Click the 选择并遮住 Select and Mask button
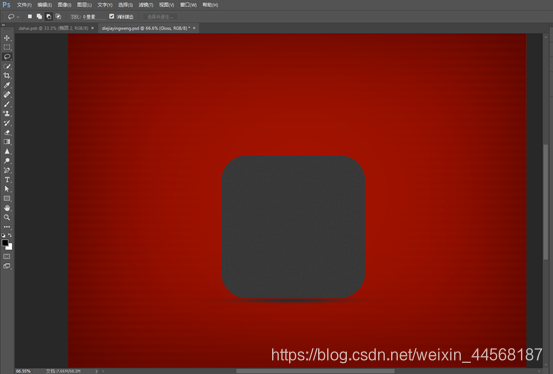The height and width of the screenshot is (374, 553). point(160,17)
